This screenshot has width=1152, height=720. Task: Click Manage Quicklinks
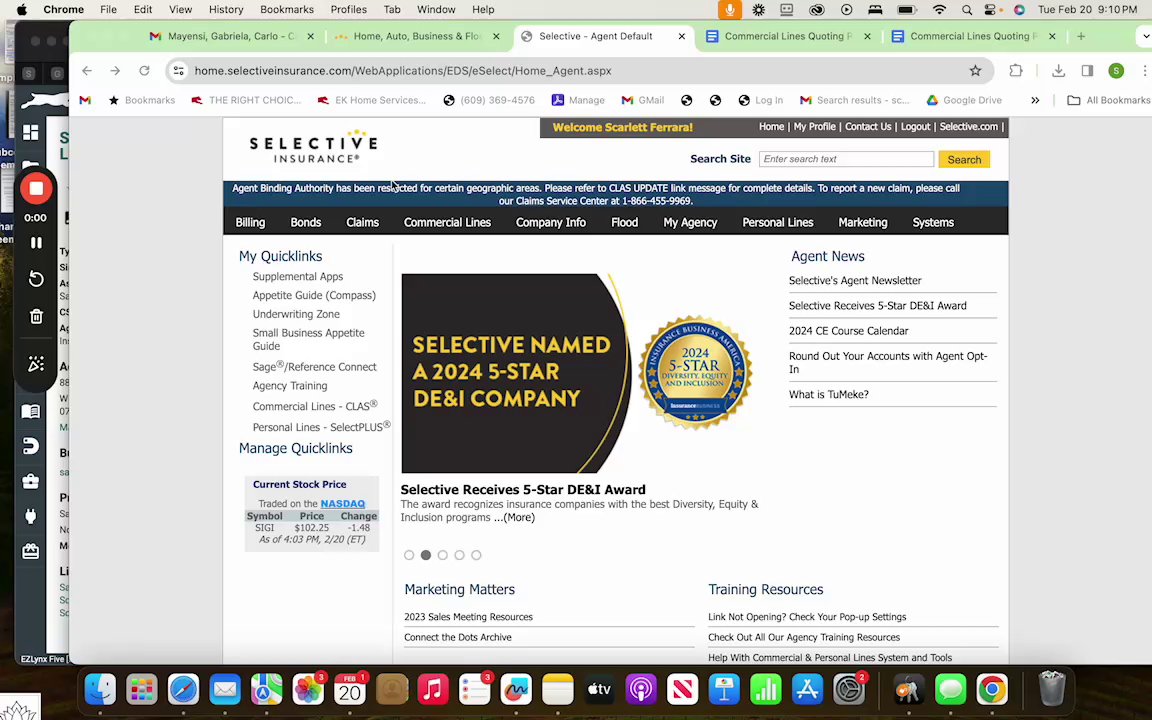(x=295, y=448)
